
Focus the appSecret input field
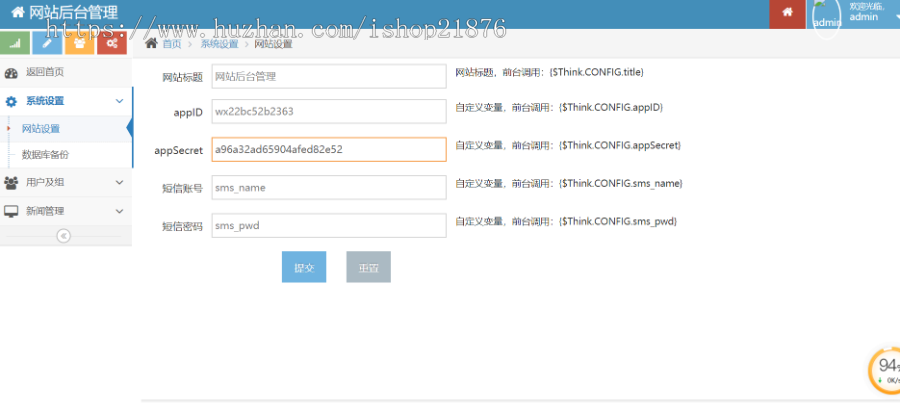click(x=329, y=149)
